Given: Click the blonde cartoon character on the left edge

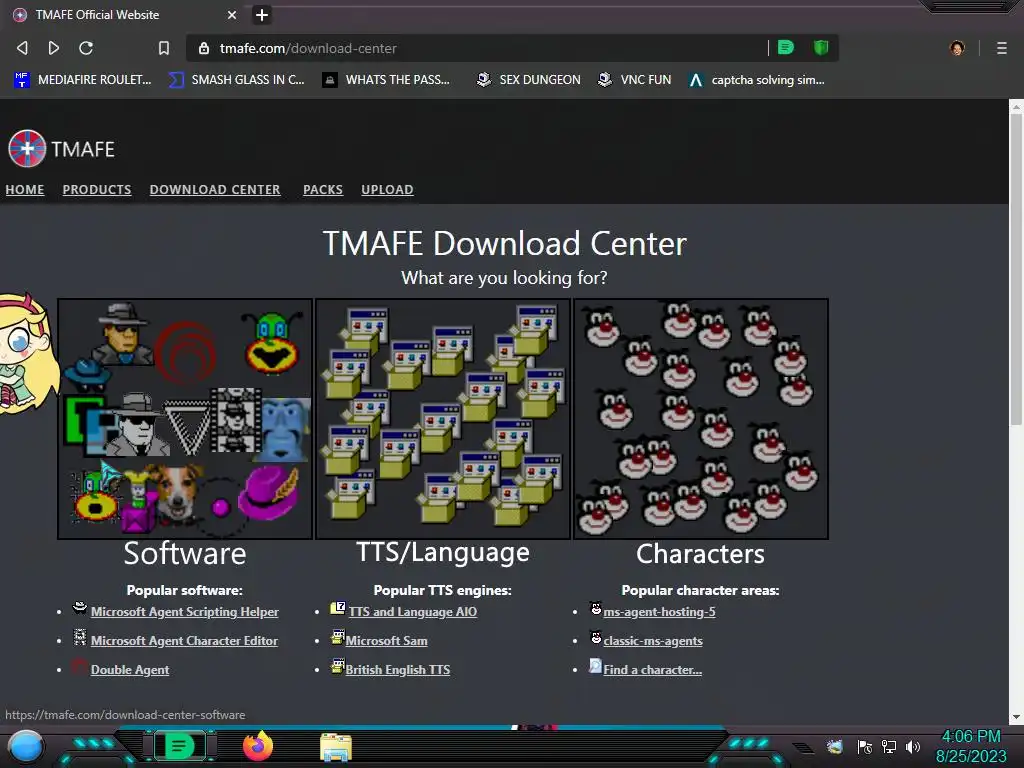Looking at the screenshot, I should click(x=27, y=353).
